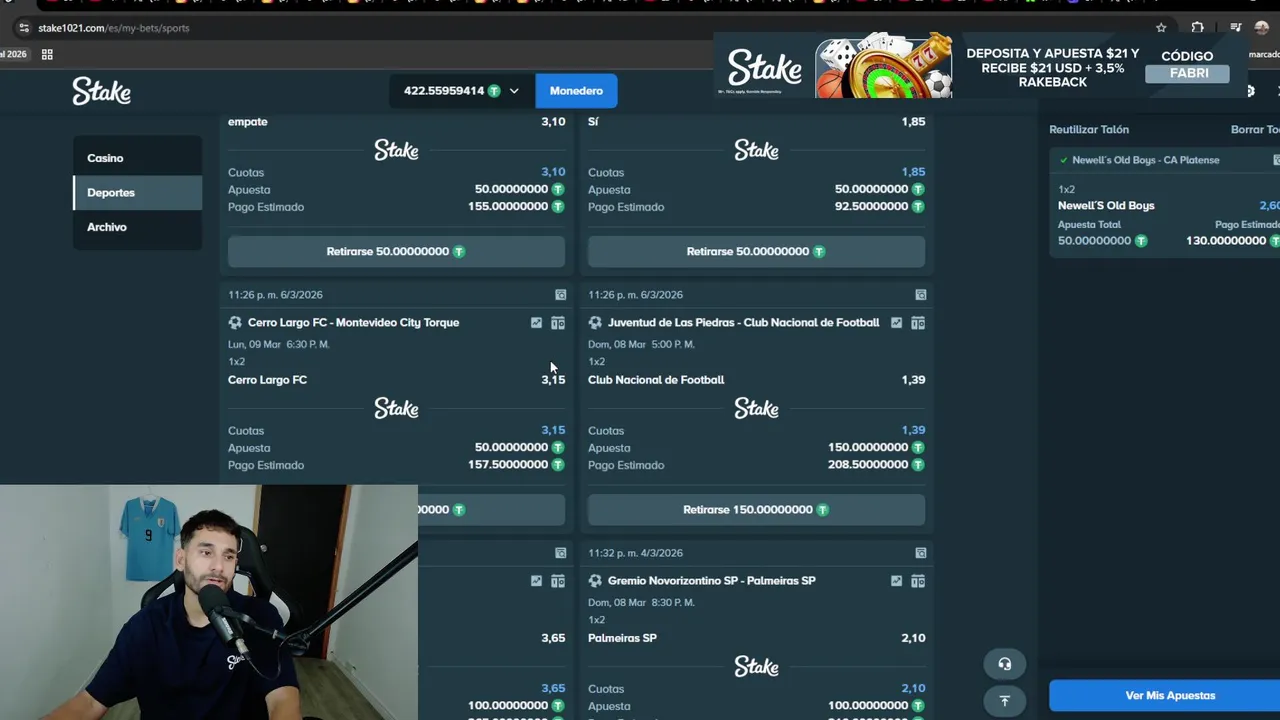Click blue Cuotas value 3,10
This screenshot has width=1280, height=720.
point(553,172)
